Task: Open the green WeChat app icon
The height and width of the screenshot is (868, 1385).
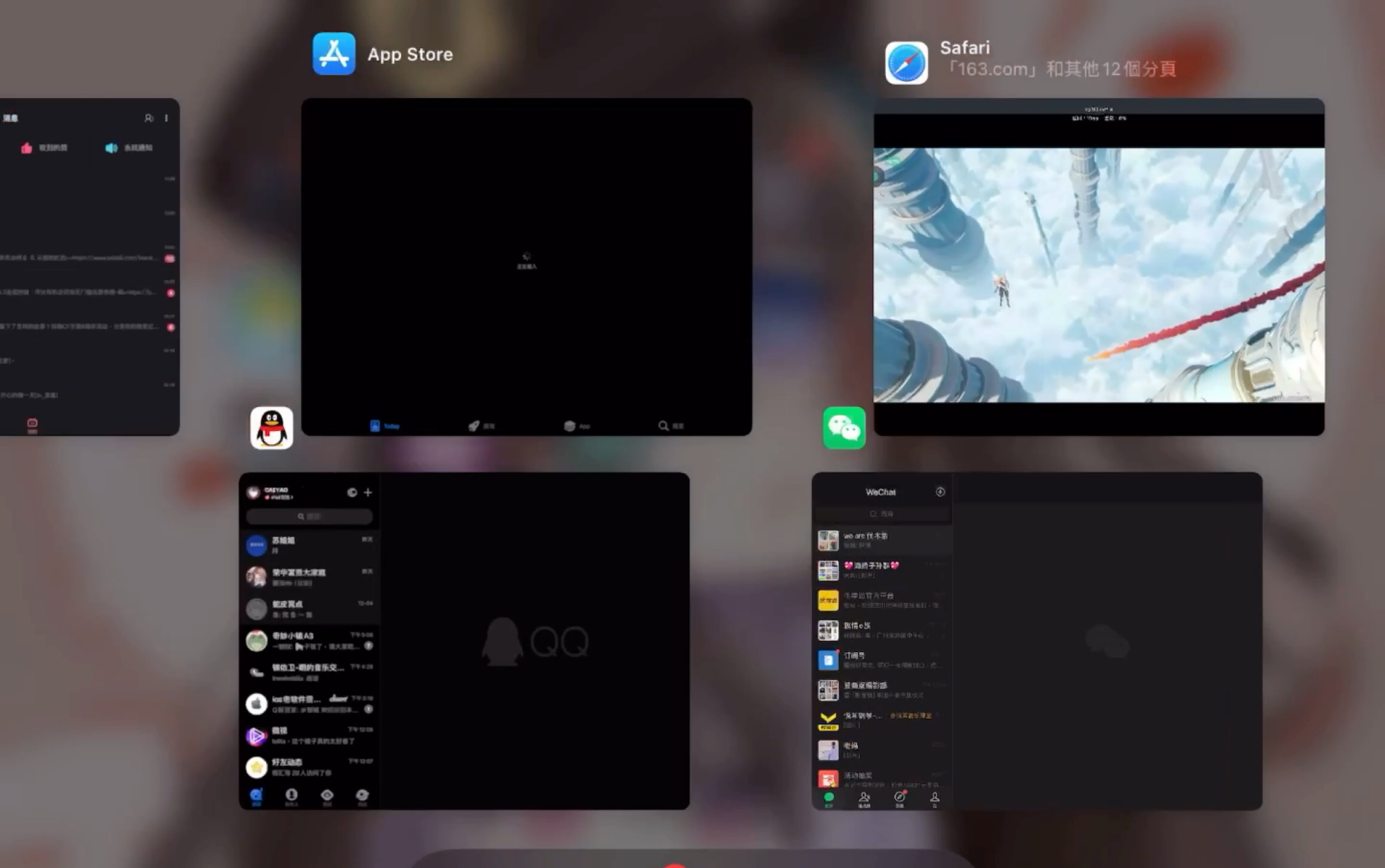Action: [844, 428]
